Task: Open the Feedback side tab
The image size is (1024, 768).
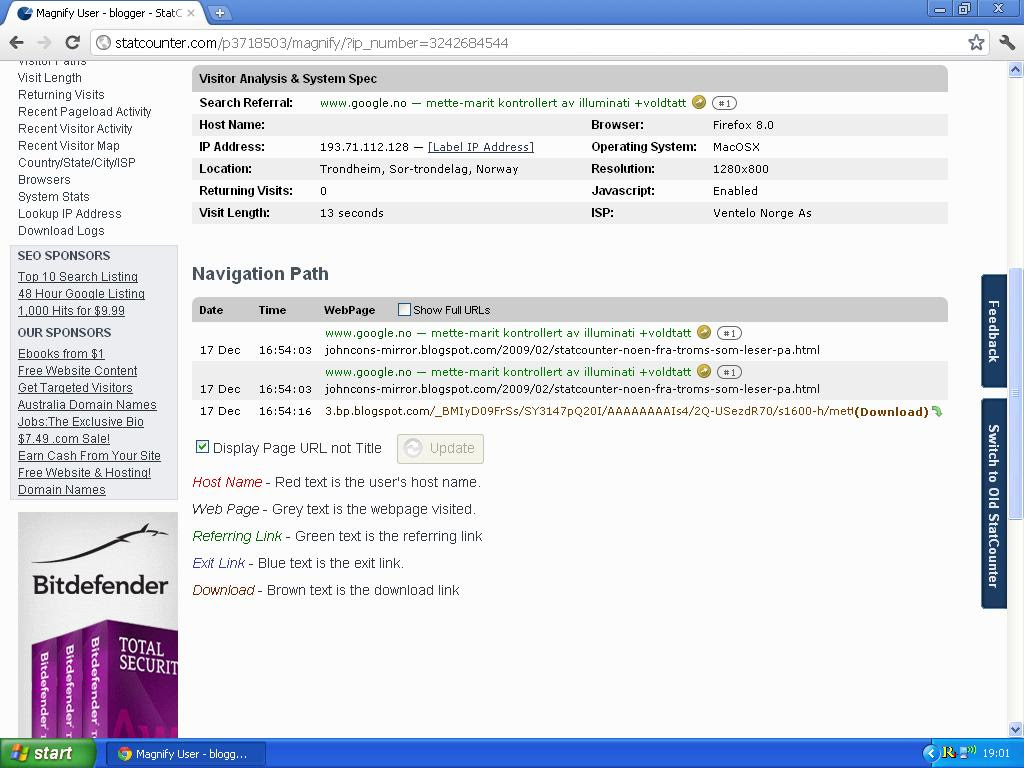Action: [x=994, y=331]
